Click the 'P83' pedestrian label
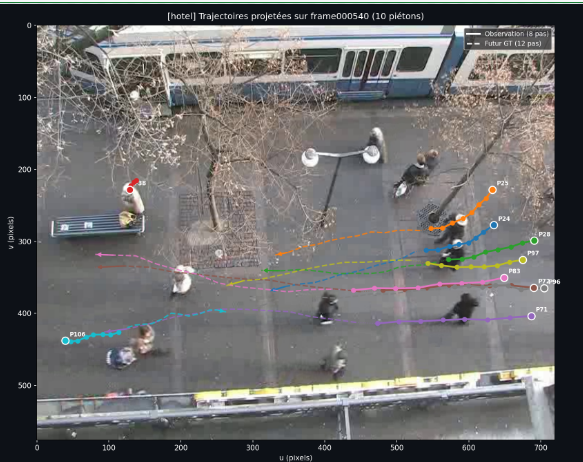Screen dimensions: 583x462 [514, 271]
